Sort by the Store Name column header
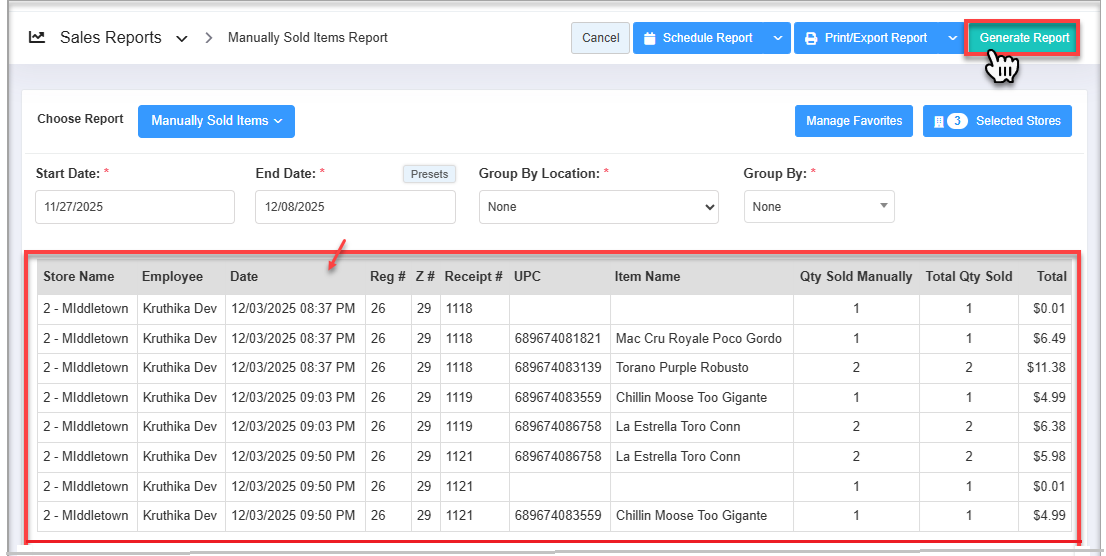Viewport: 1106px width, 556px height. 79,277
